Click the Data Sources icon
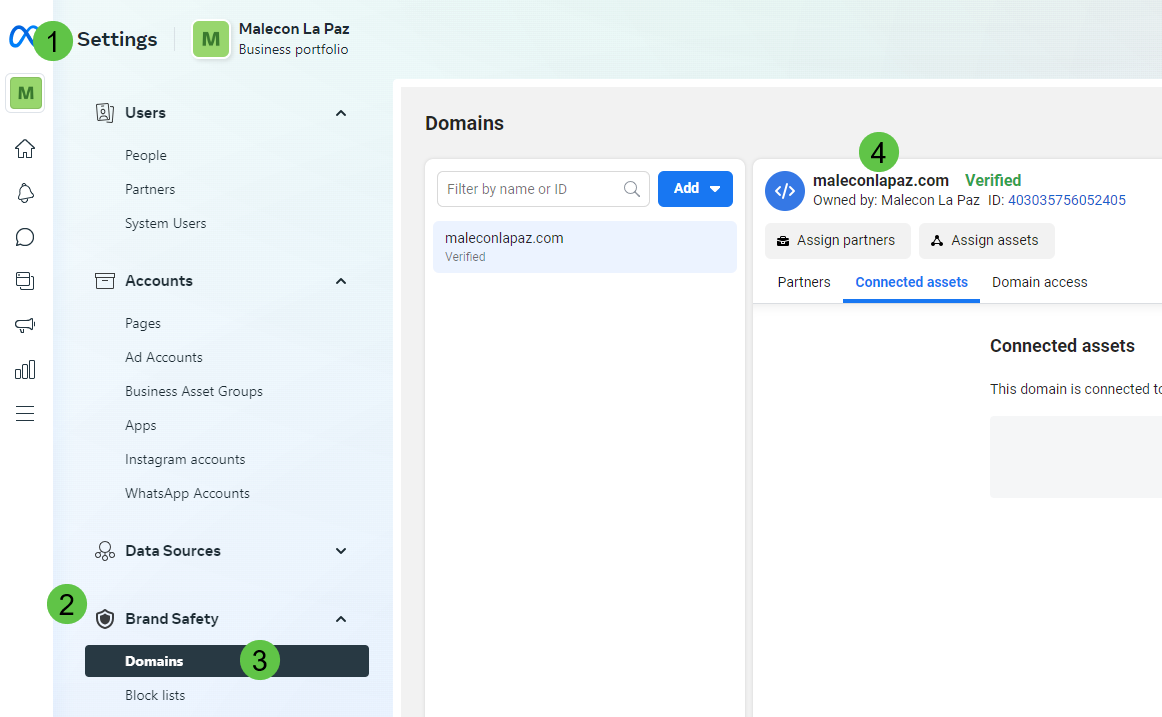This screenshot has height=717, width=1162. click(x=104, y=550)
